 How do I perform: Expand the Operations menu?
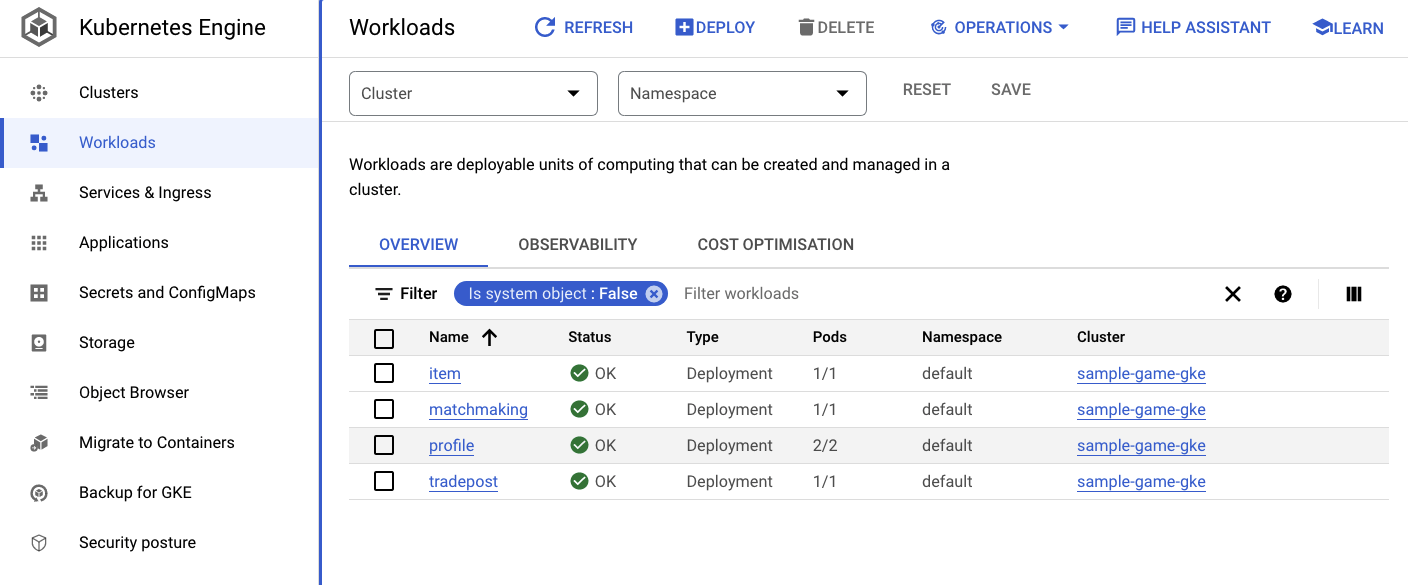point(999,28)
